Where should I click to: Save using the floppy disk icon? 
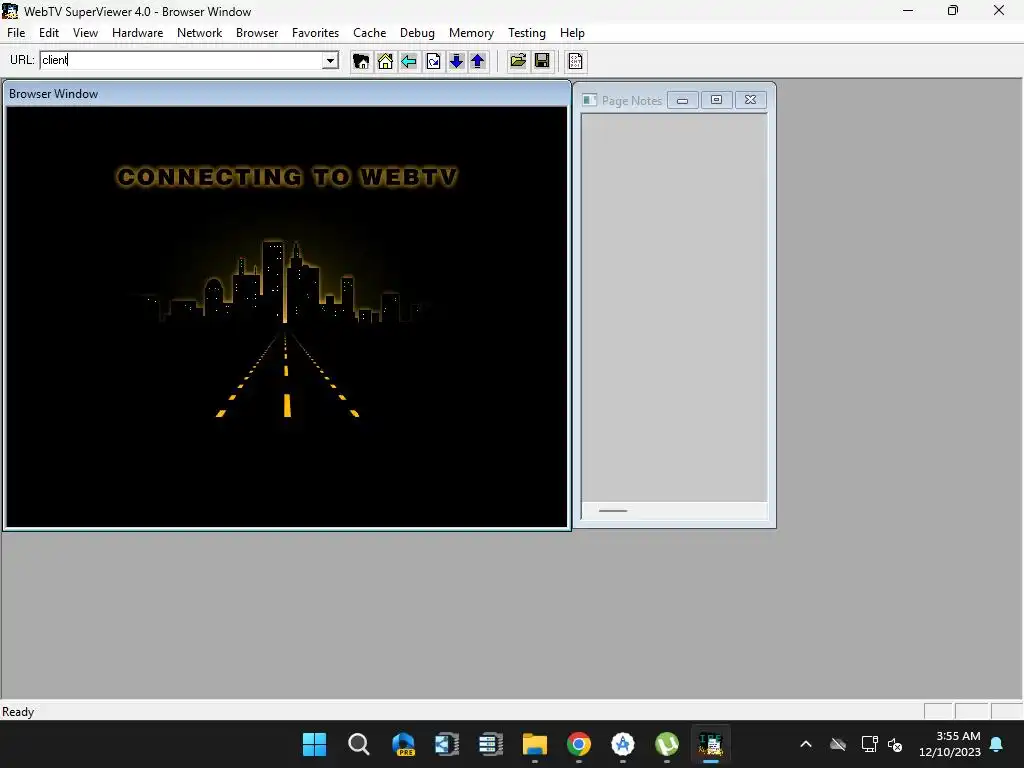click(x=541, y=61)
